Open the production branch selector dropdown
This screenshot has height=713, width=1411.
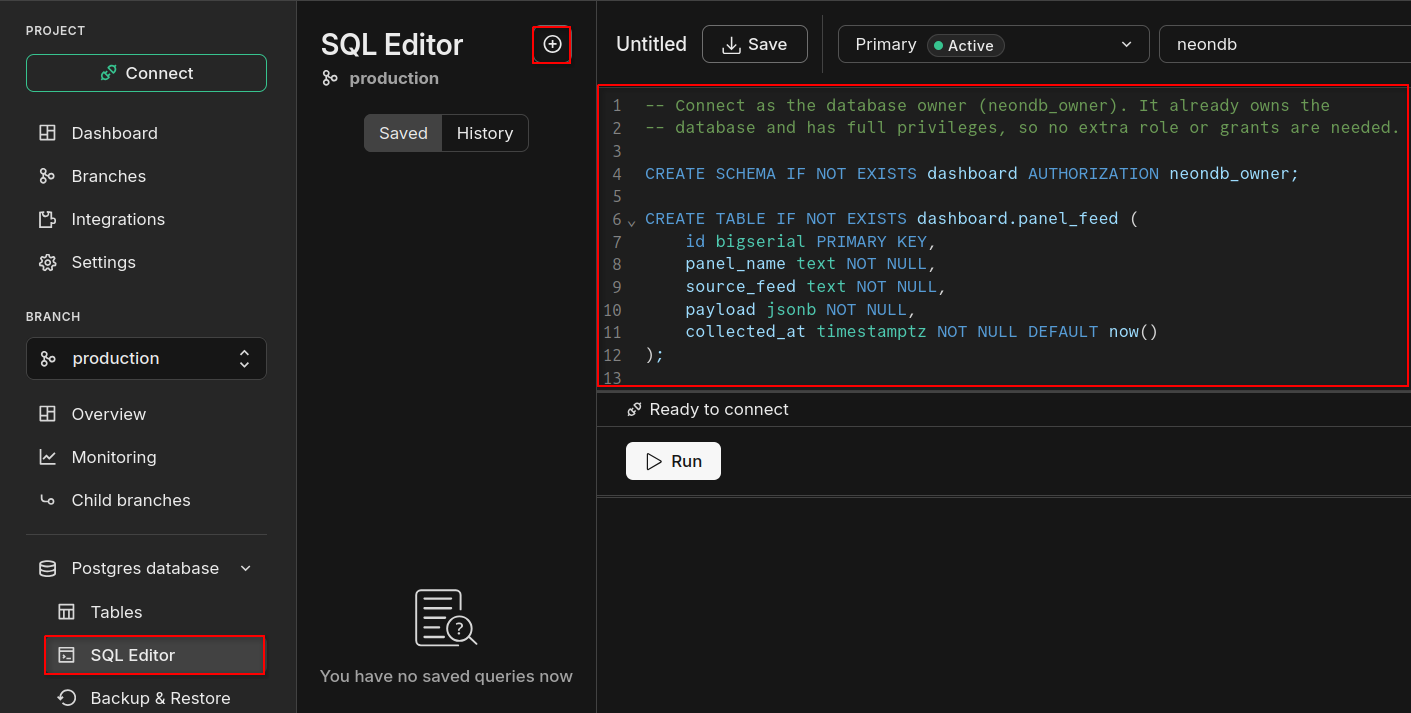click(x=146, y=358)
